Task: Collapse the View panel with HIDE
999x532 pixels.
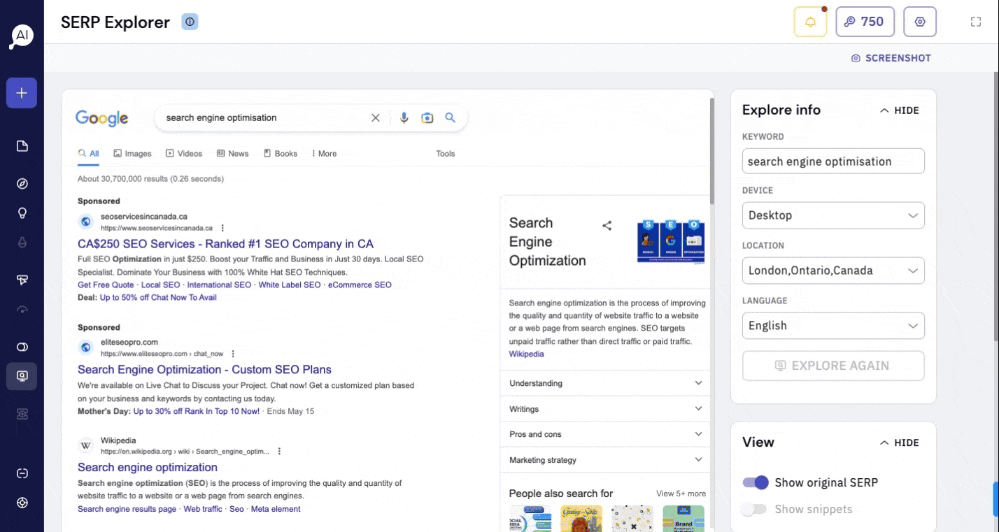Action: click(x=899, y=443)
